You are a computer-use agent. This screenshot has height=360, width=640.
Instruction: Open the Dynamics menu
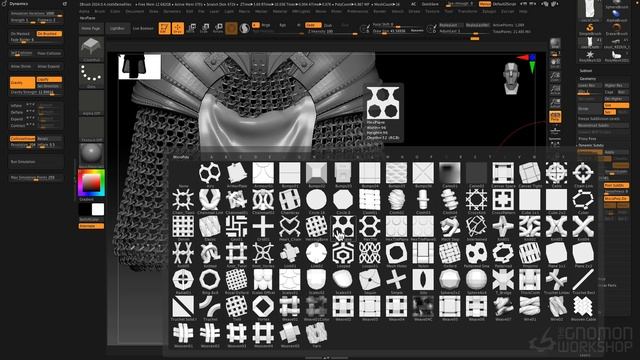172,11
